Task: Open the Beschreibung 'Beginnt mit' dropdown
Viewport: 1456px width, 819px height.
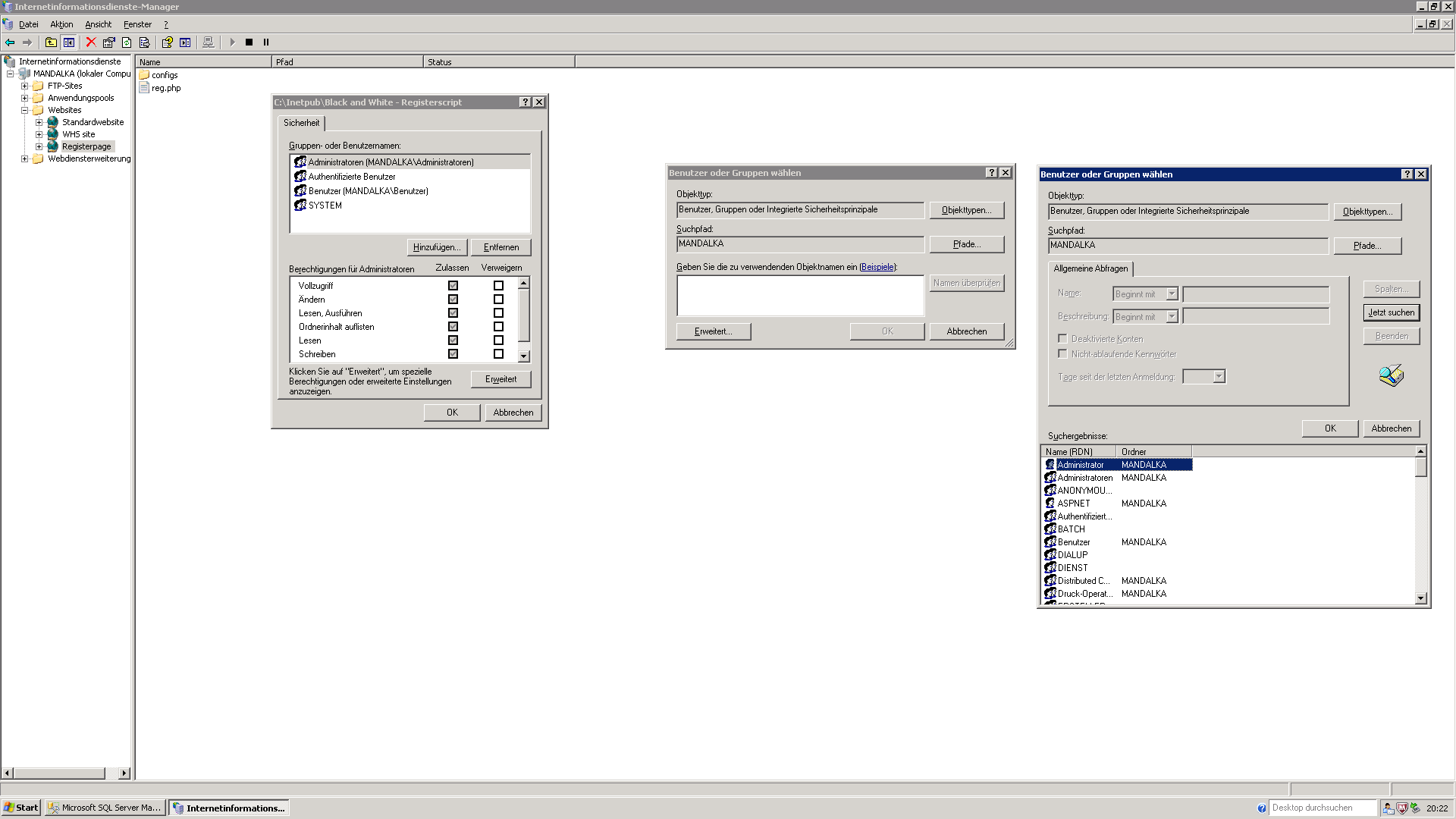Action: pos(1172,317)
